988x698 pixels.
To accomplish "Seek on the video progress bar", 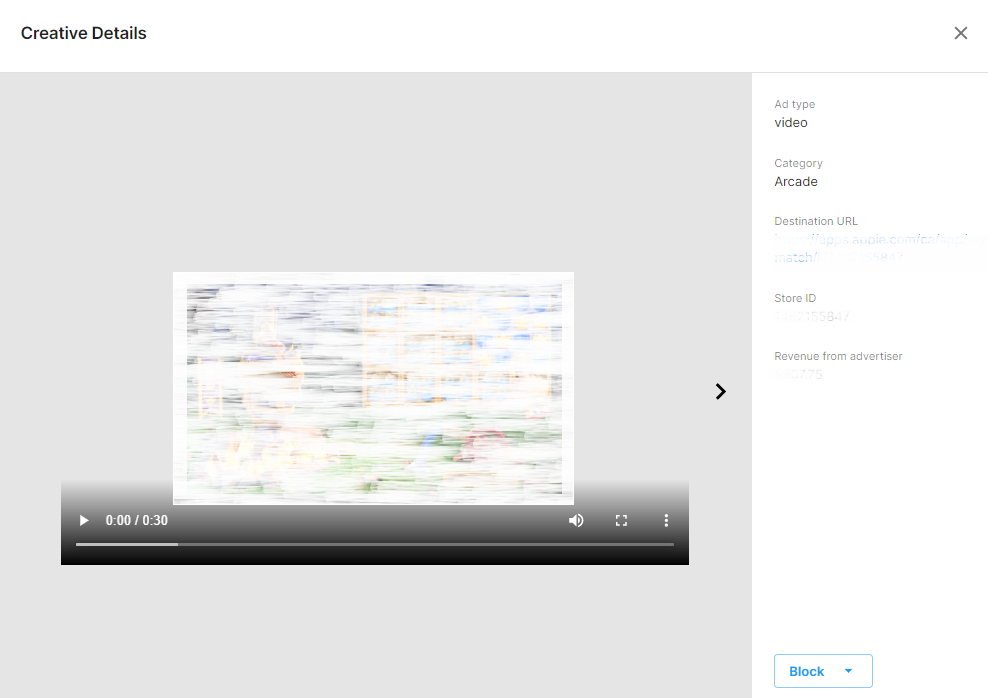I will tap(374, 544).
